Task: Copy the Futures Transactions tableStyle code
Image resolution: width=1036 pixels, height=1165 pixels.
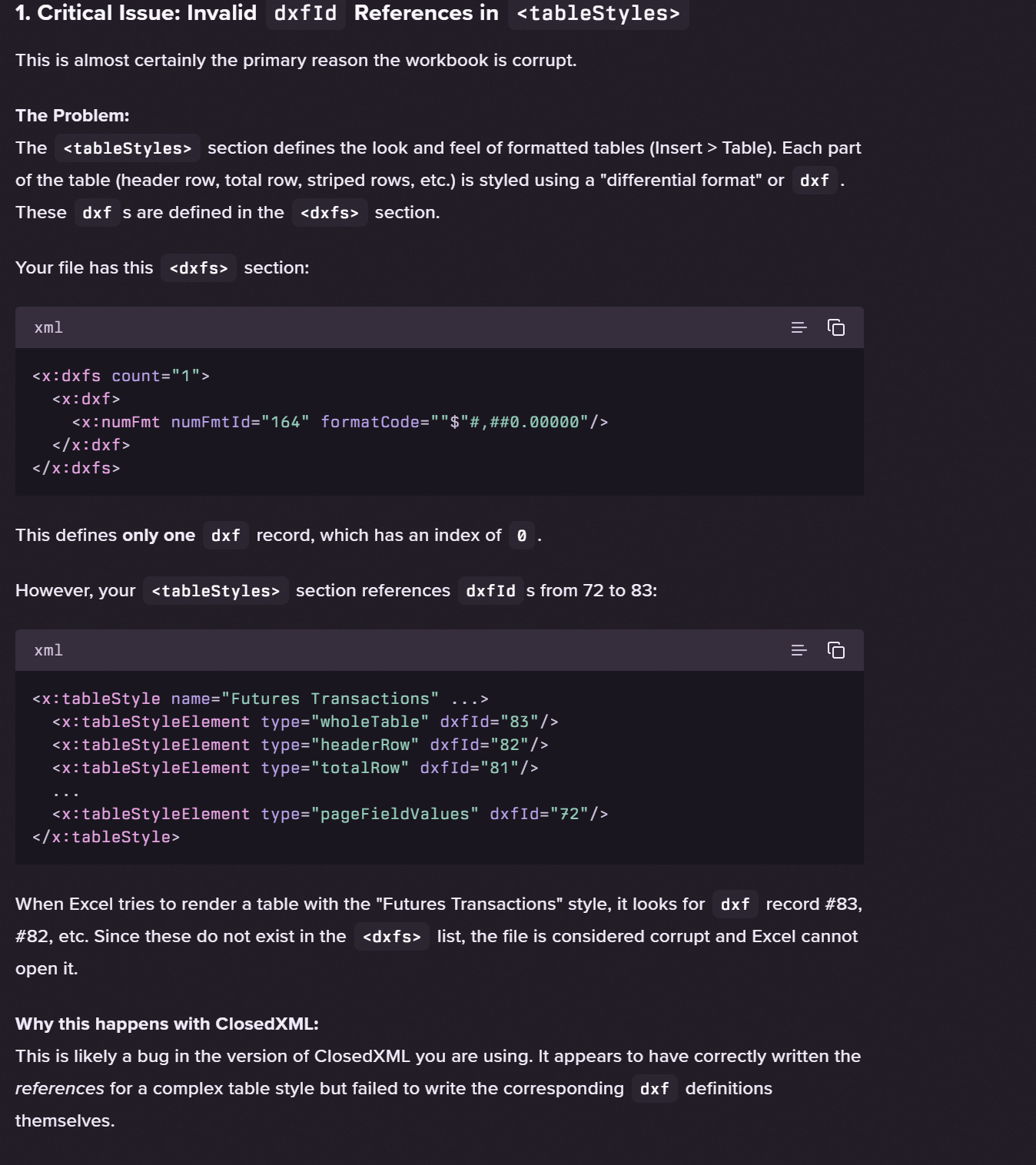Action: tap(835, 650)
